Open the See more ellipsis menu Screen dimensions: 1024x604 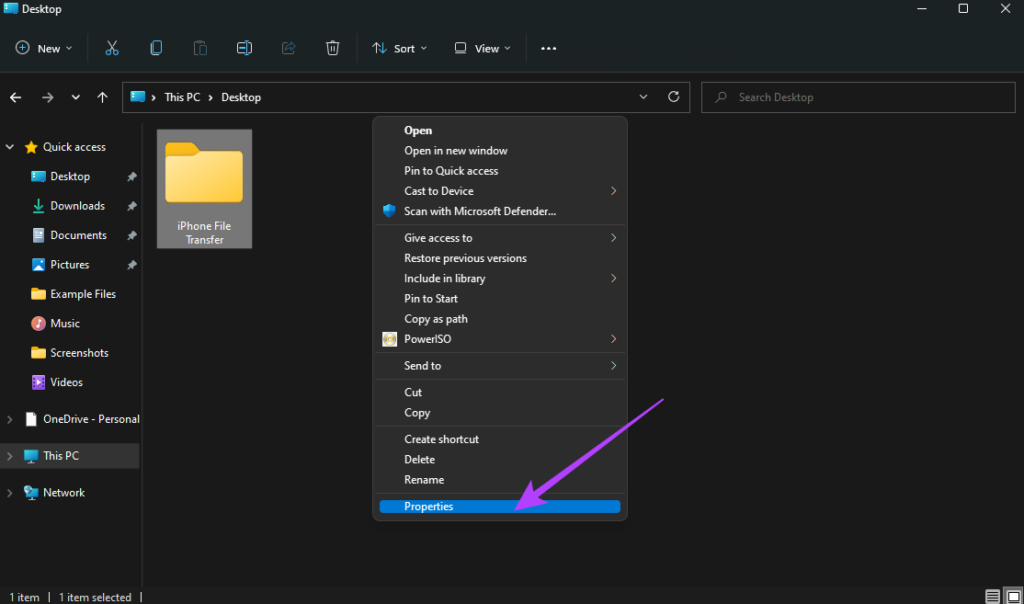[x=548, y=48]
